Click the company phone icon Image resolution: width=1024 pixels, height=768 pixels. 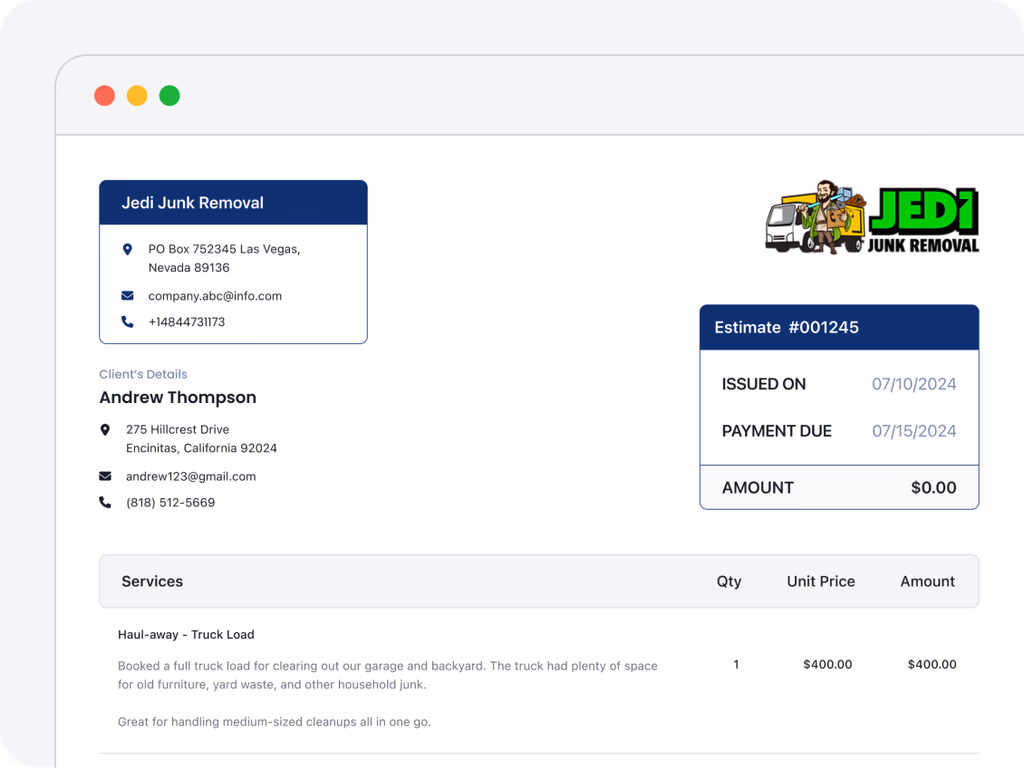point(127,322)
